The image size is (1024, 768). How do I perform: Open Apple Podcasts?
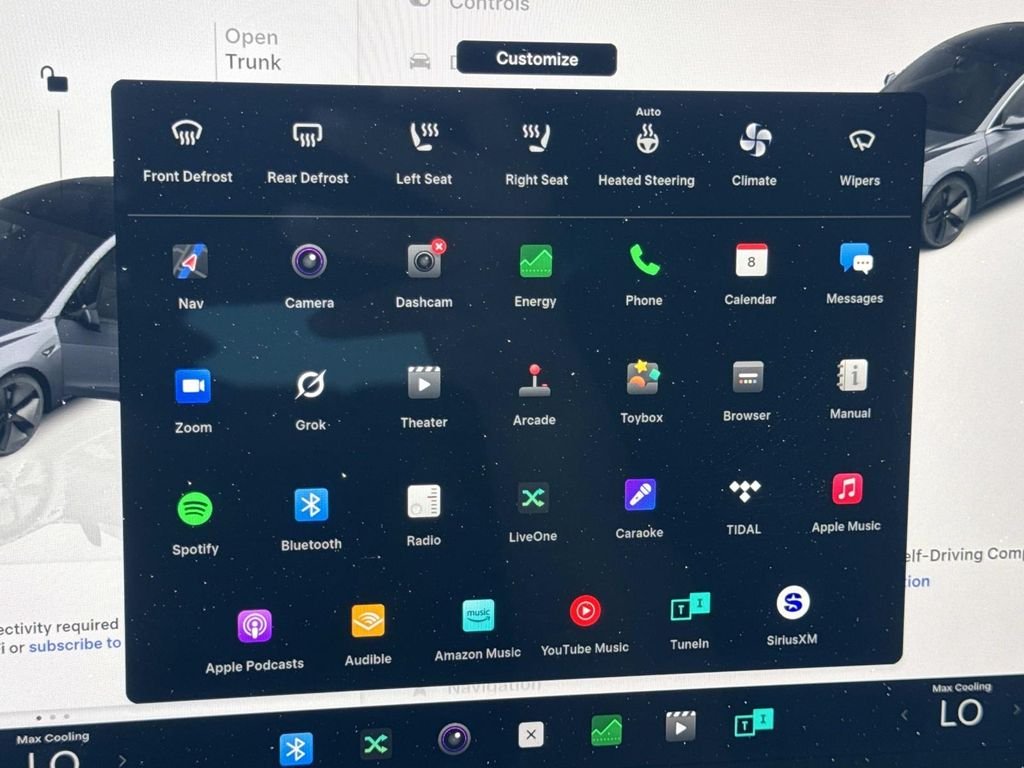[255, 641]
